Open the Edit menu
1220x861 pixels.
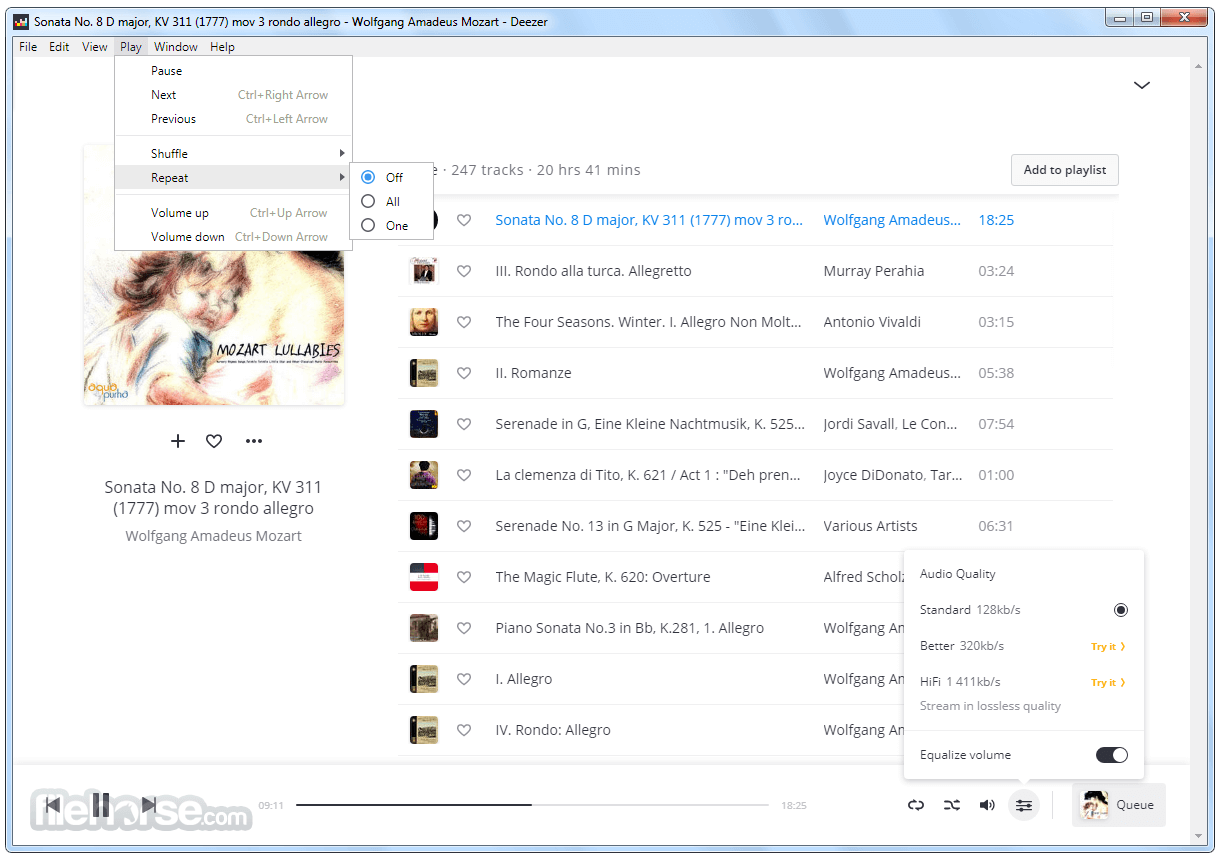pyautogui.click(x=60, y=47)
